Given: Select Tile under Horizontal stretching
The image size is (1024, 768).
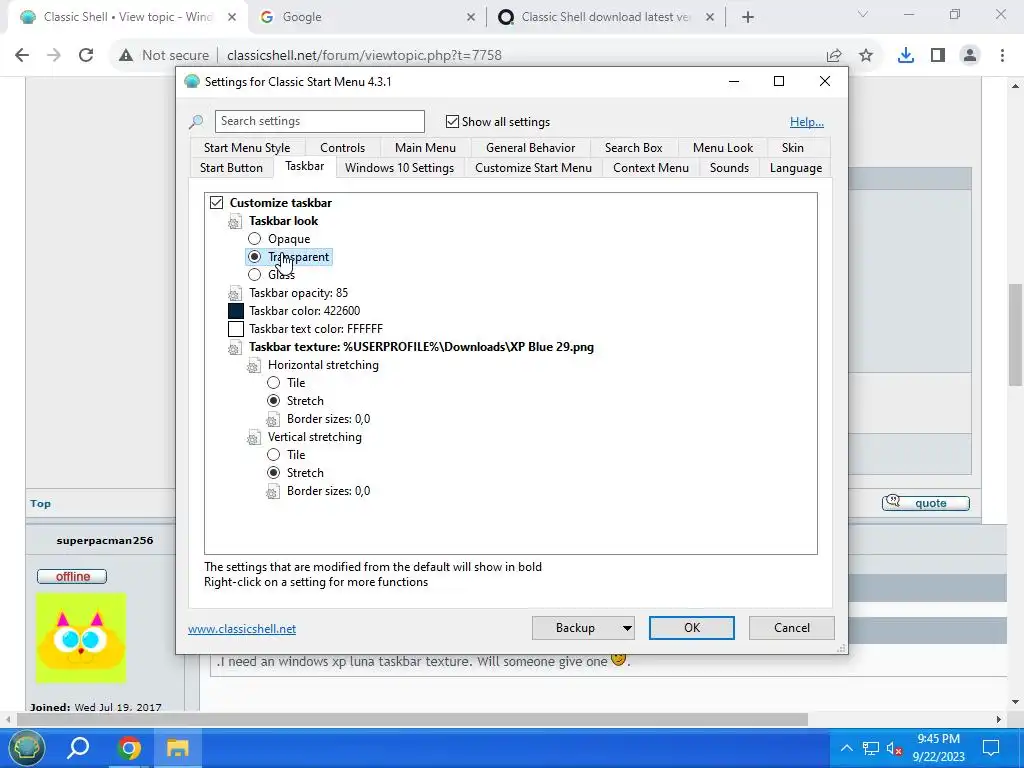Looking at the screenshot, I should (x=274, y=383).
